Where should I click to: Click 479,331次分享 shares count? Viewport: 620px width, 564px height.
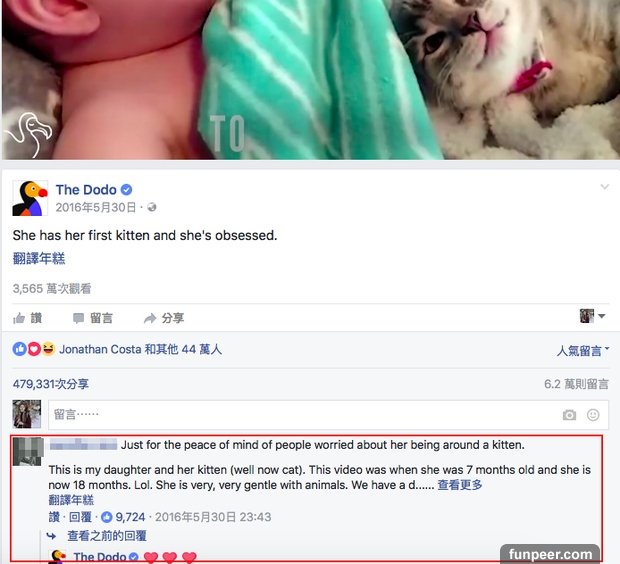51,384
